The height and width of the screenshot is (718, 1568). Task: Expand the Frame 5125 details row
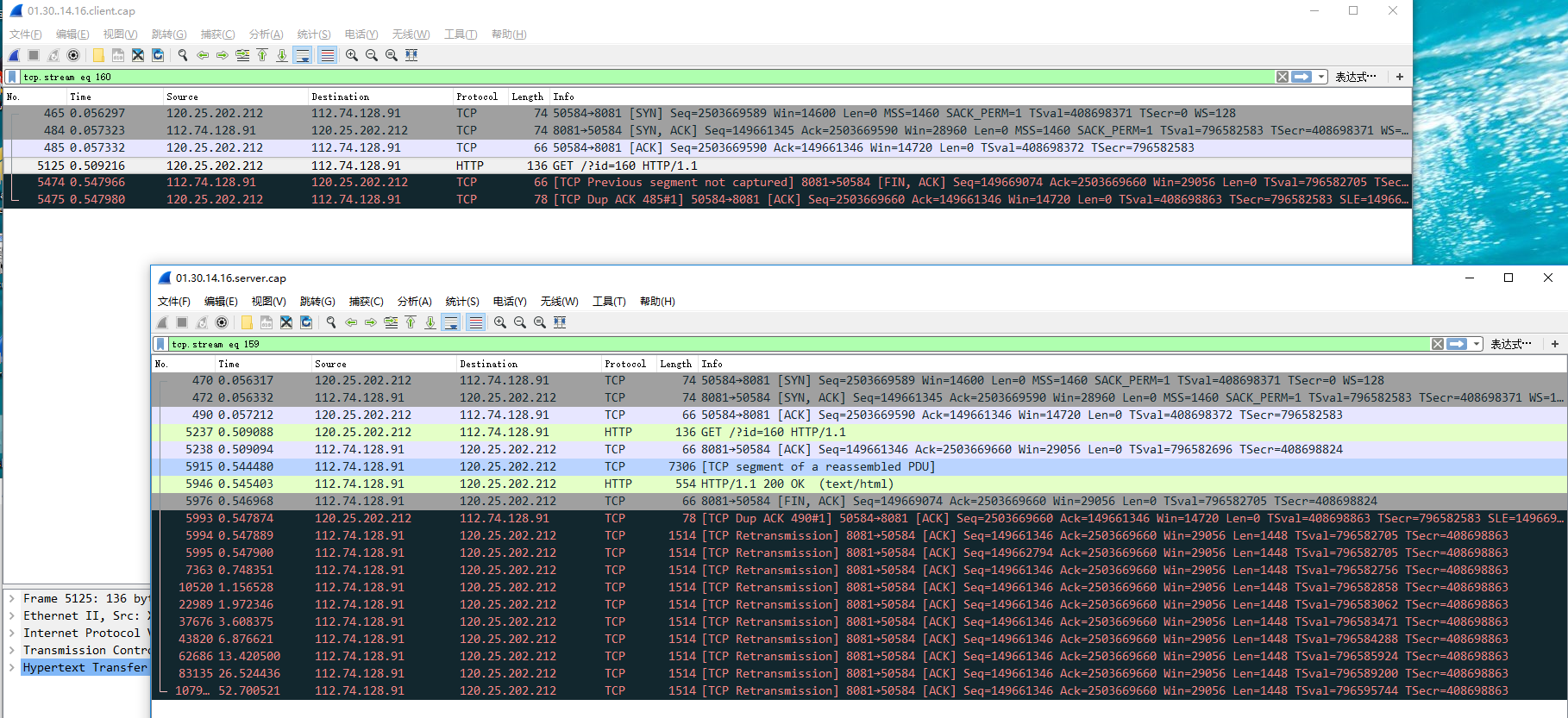(x=12, y=599)
